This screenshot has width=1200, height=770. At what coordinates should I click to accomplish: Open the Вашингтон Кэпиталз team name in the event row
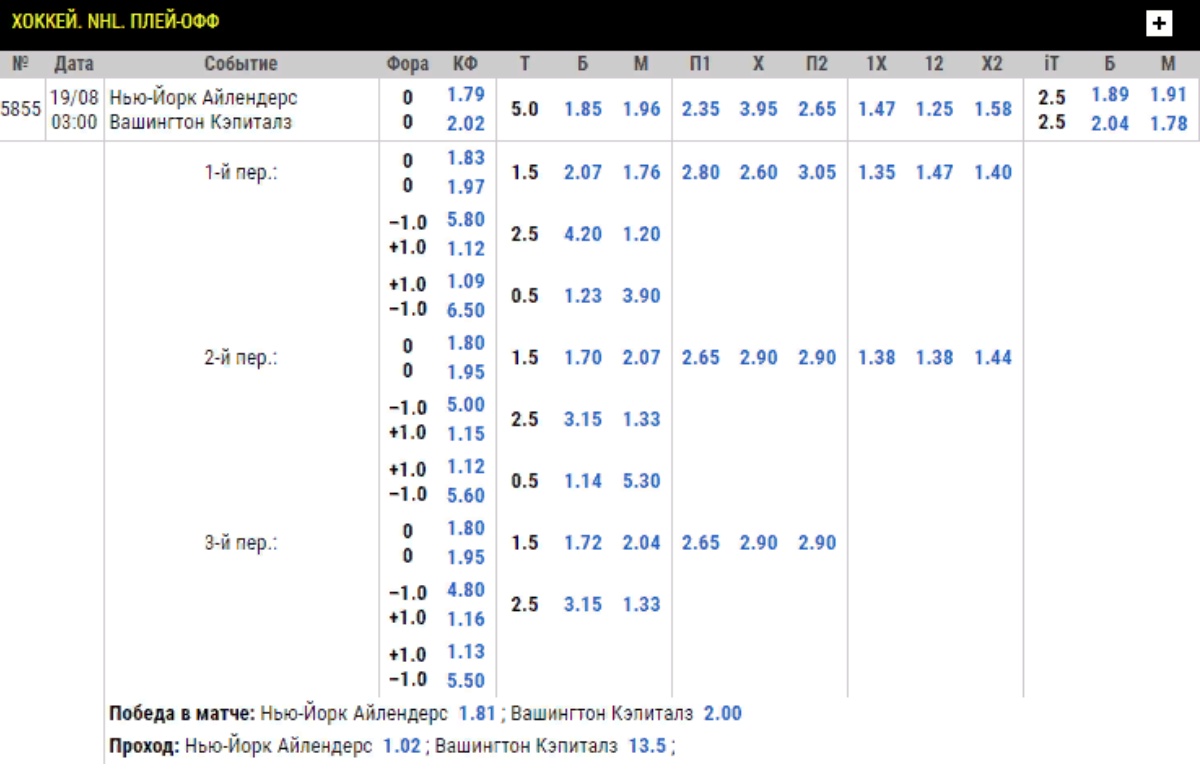[x=200, y=123]
